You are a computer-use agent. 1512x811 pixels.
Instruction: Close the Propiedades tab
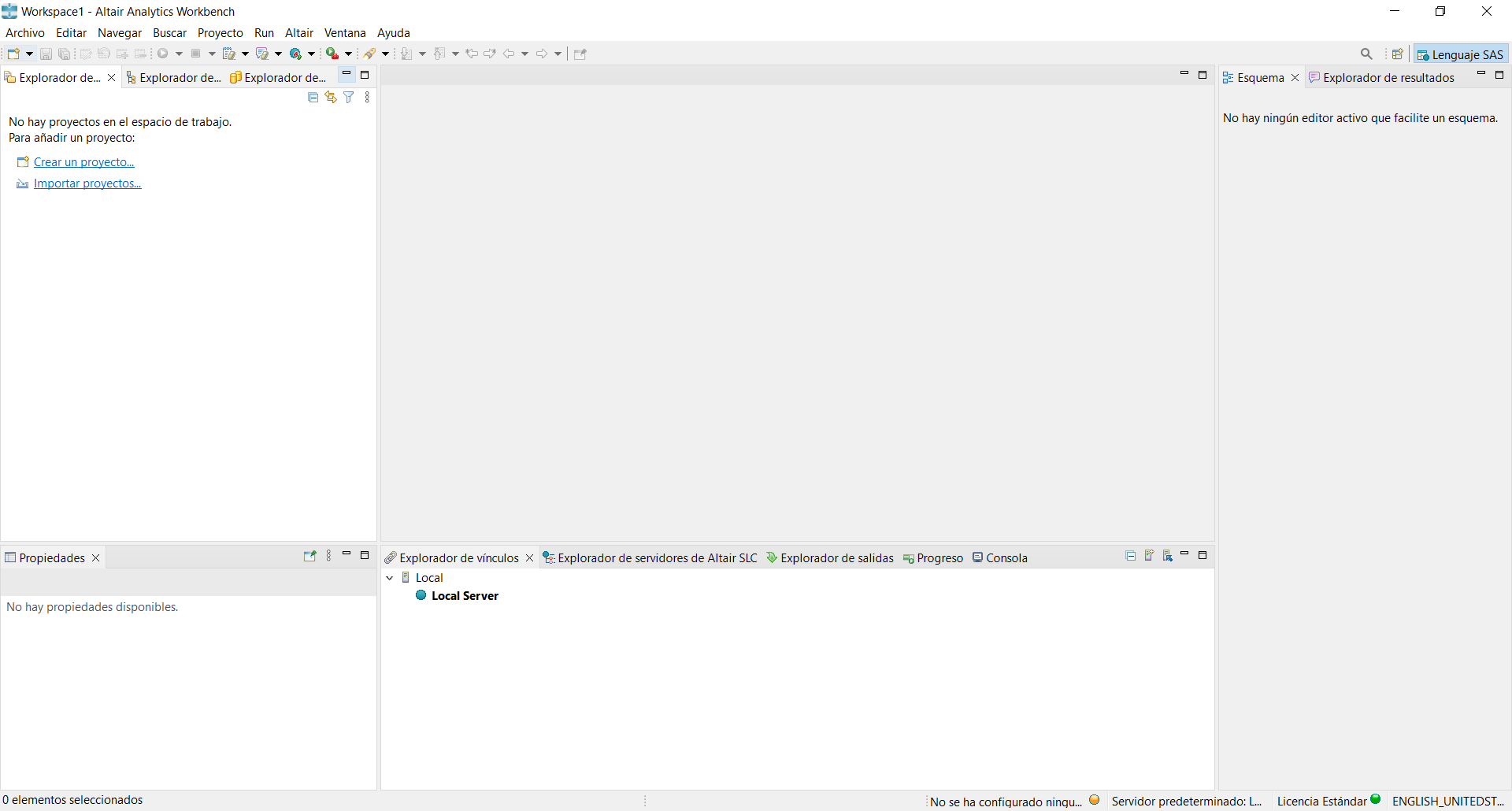[96, 558]
